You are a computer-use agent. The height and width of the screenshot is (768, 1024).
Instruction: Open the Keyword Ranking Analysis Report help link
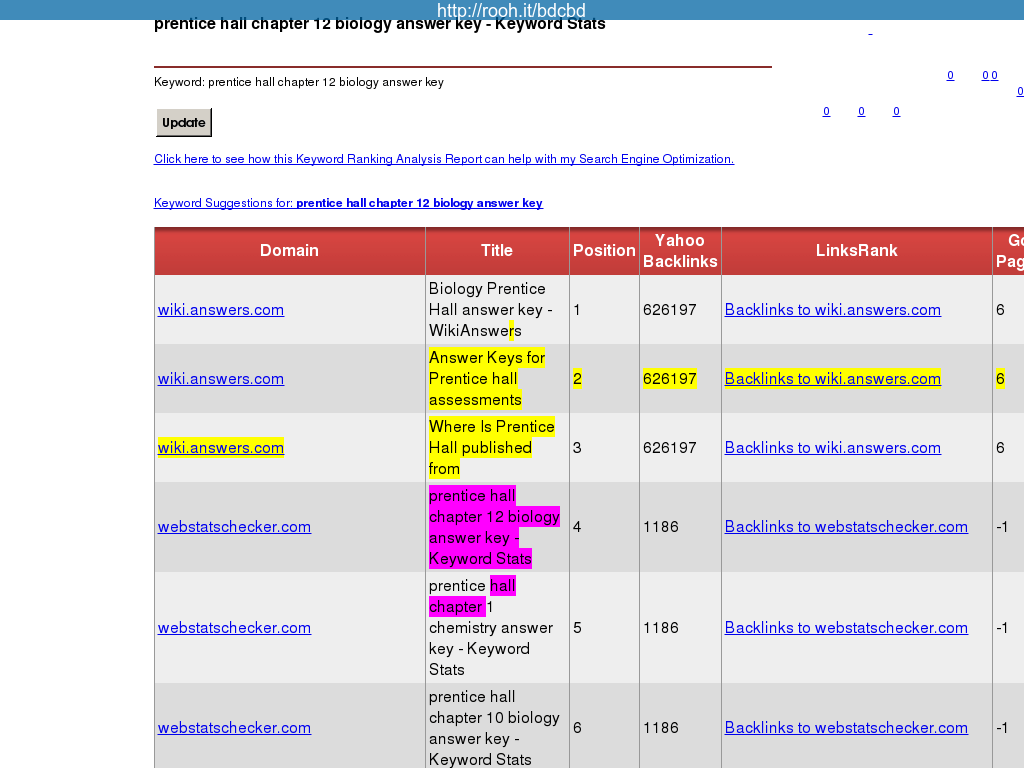click(x=443, y=159)
